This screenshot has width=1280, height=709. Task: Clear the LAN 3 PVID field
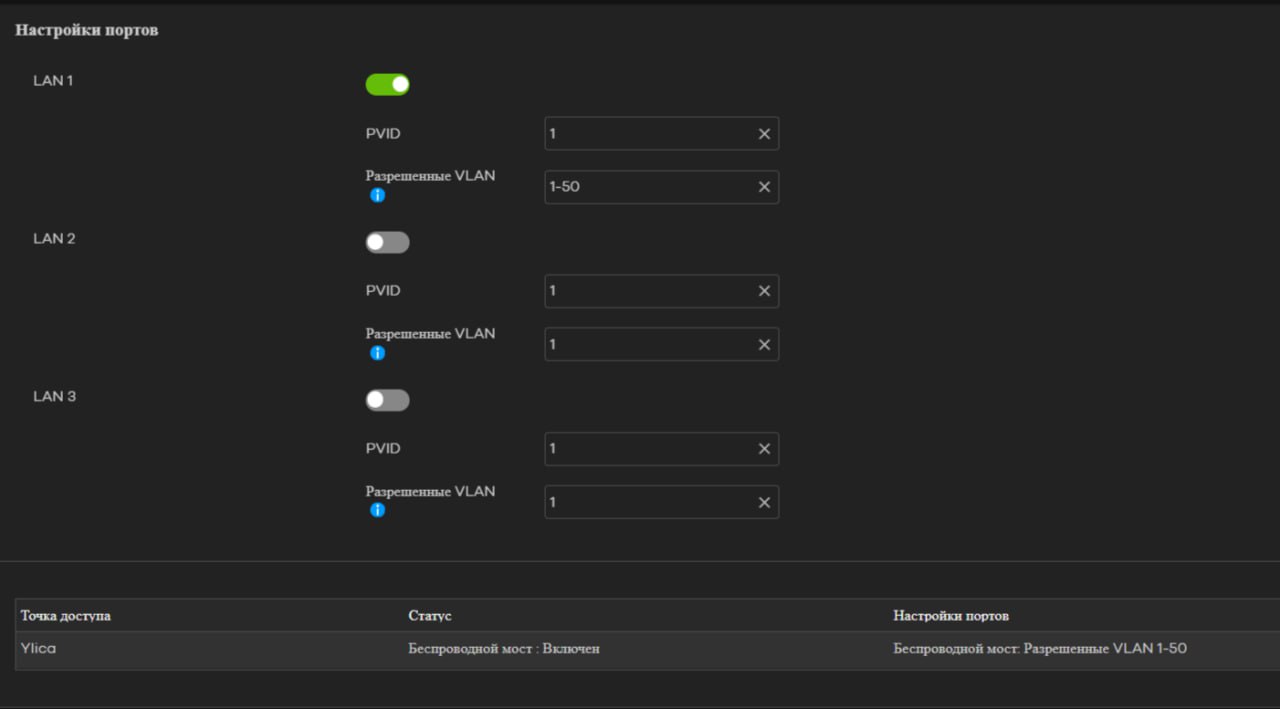pos(764,449)
